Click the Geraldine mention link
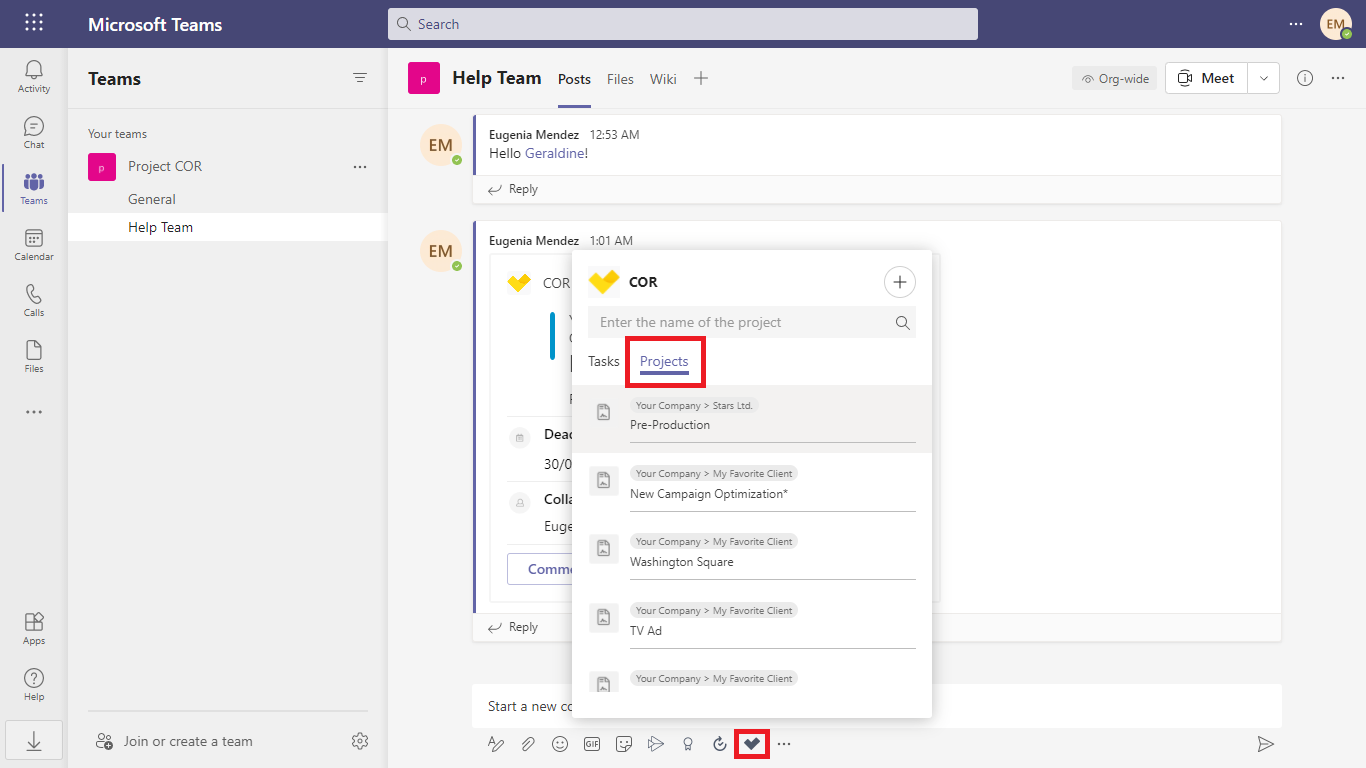Viewport: 1366px width, 768px height. tap(556, 153)
